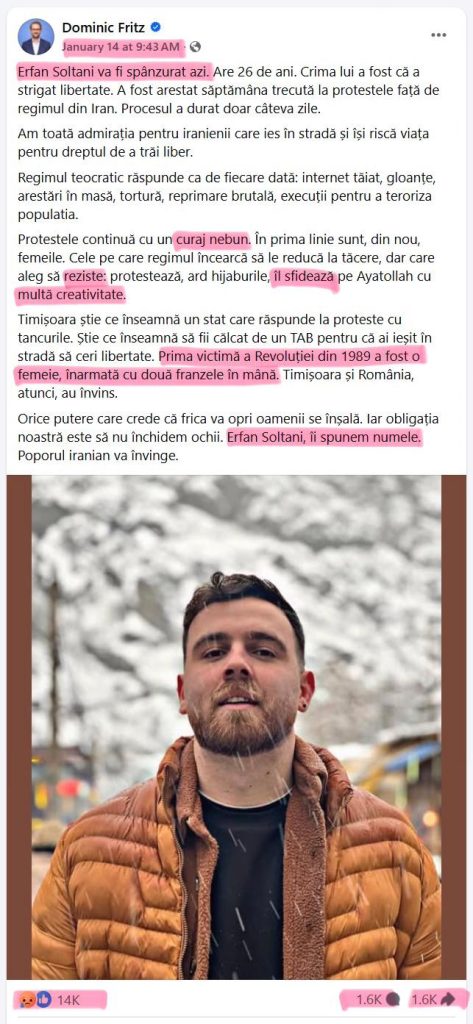Click the highlighted phrase 'curaj nebun'
Image resolution: width=473 pixels, height=1024 pixels.
click(213, 239)
